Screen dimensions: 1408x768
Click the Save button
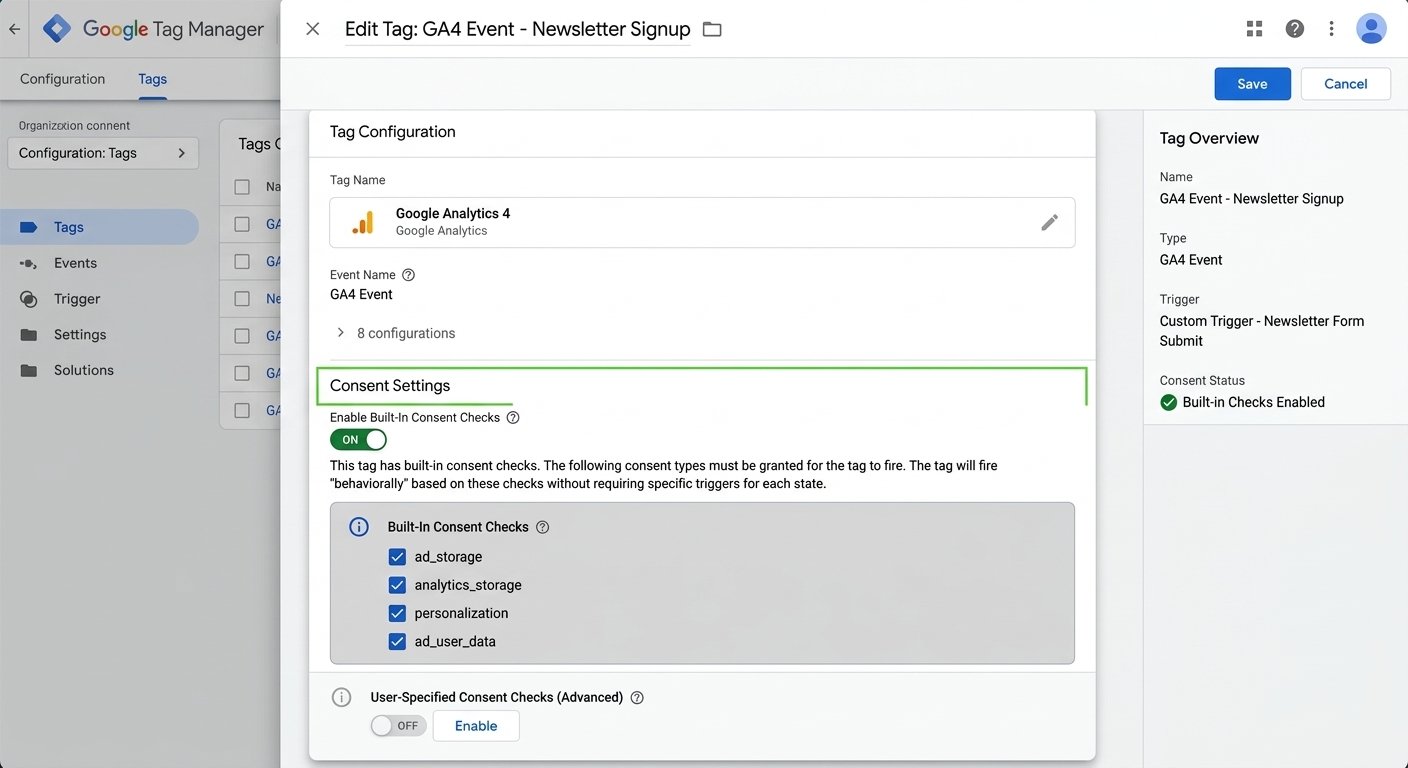pos(1252,84)
